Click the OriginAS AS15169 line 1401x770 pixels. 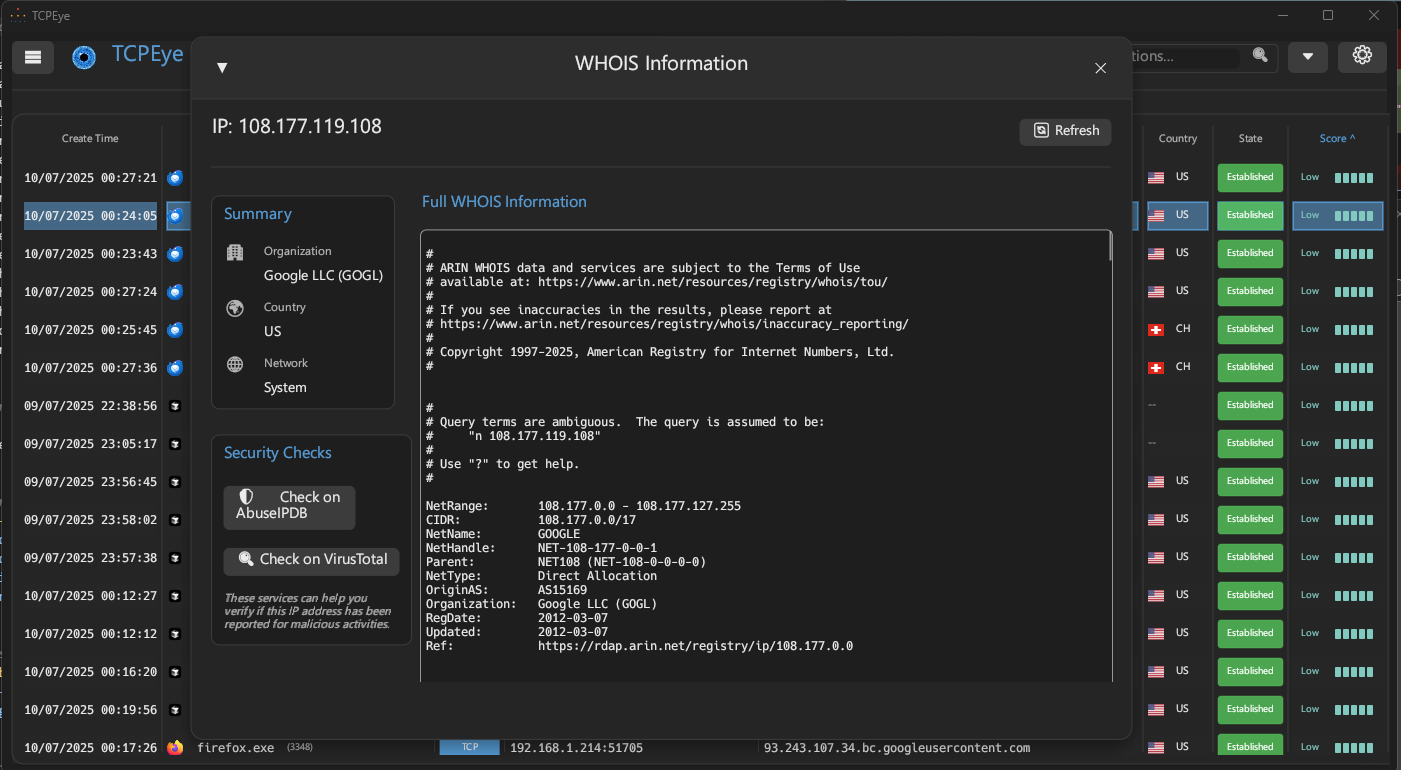point(507,590)
